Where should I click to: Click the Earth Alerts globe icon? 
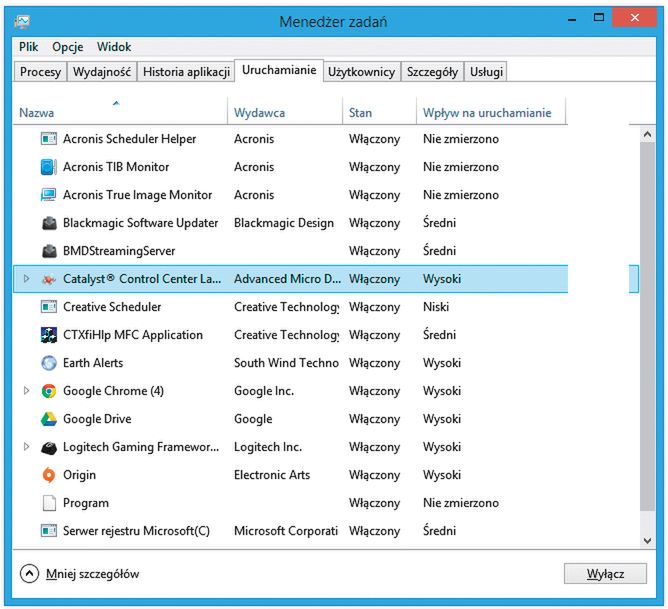(49, 363)
